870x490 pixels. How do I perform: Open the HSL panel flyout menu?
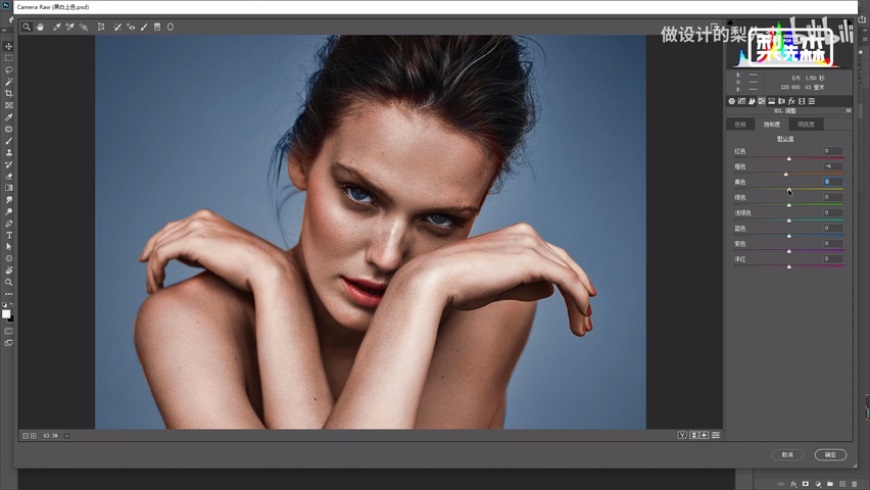(x=848, y=111)
